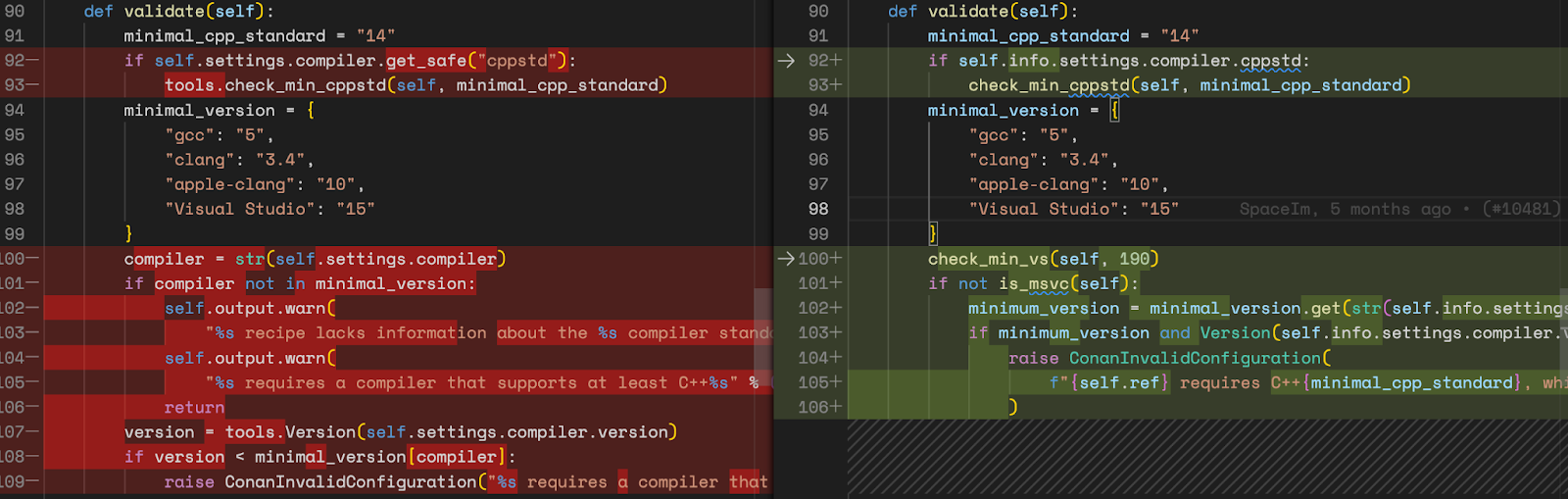Image resolution: width=1568 pixels, height=499 pixels.
Task: Click the 'return' keyword on removed line 106
Action: [x=194, y=407]
